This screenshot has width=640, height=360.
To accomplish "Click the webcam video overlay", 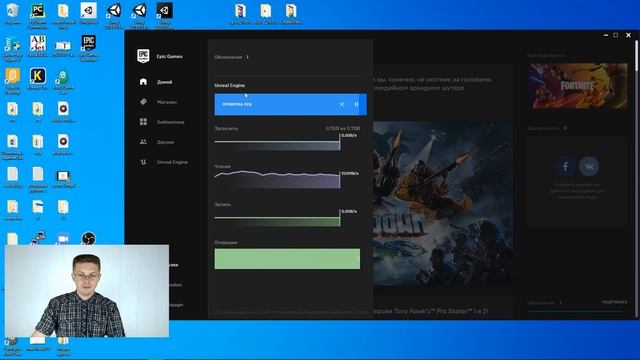I will [87, 291].
